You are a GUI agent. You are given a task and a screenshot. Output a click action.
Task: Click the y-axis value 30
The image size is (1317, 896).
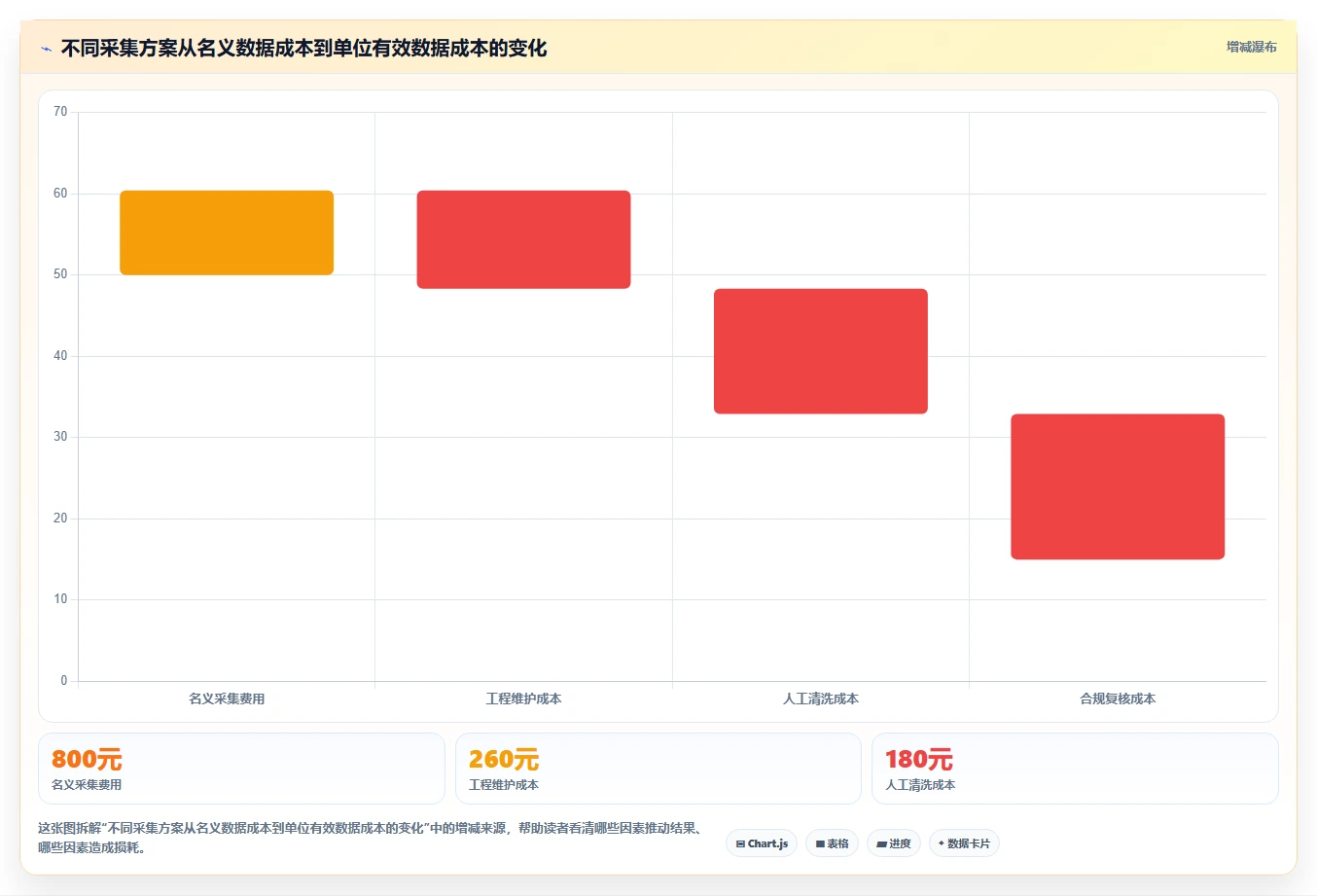pyautogui.click(x=60, y=437)
